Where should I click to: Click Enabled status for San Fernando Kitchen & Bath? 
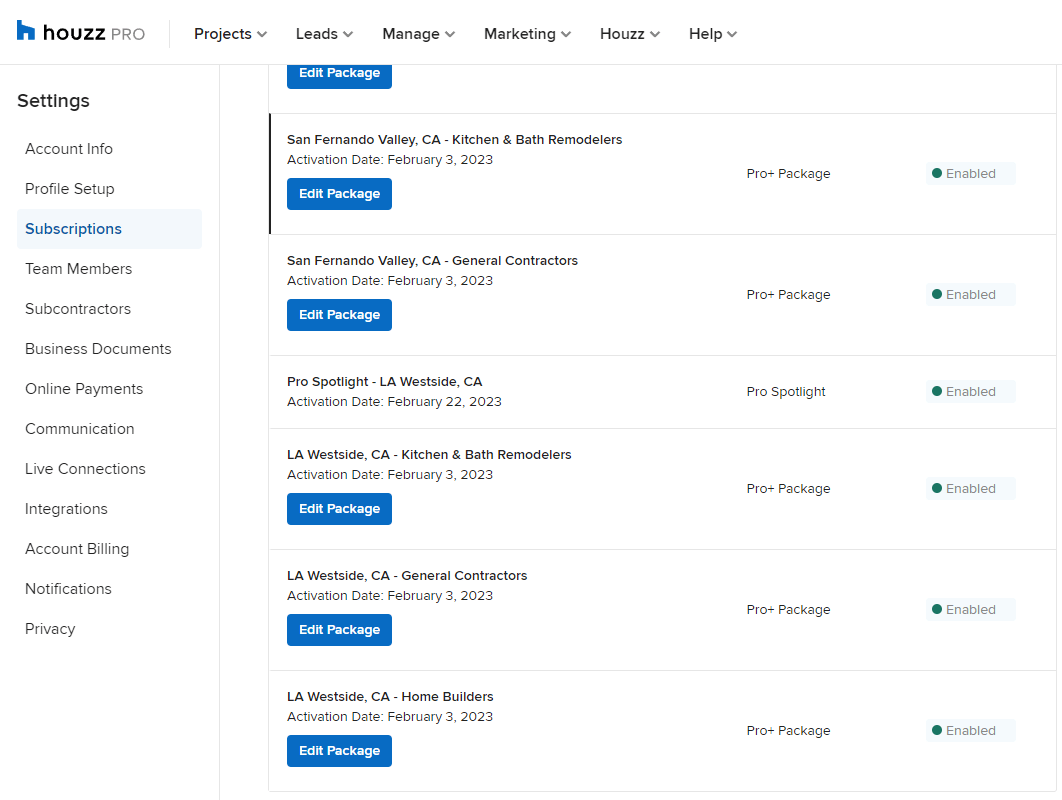click(971, 173)
